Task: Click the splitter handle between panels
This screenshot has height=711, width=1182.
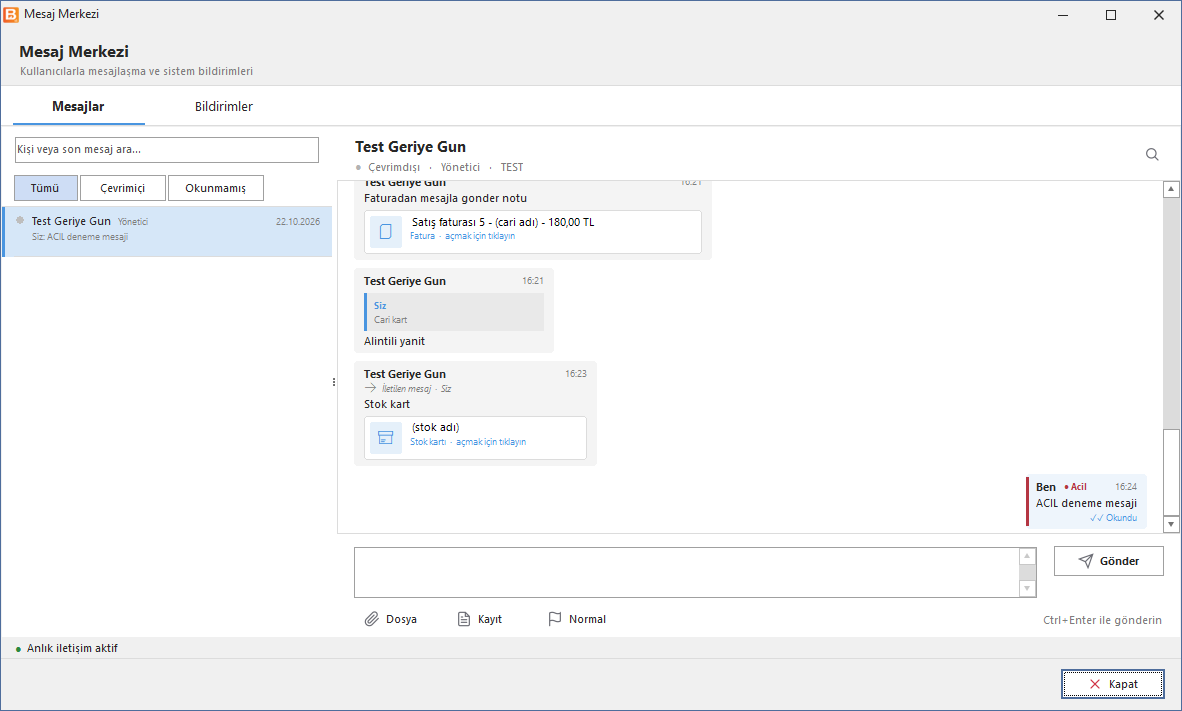Action: point(334,382)
